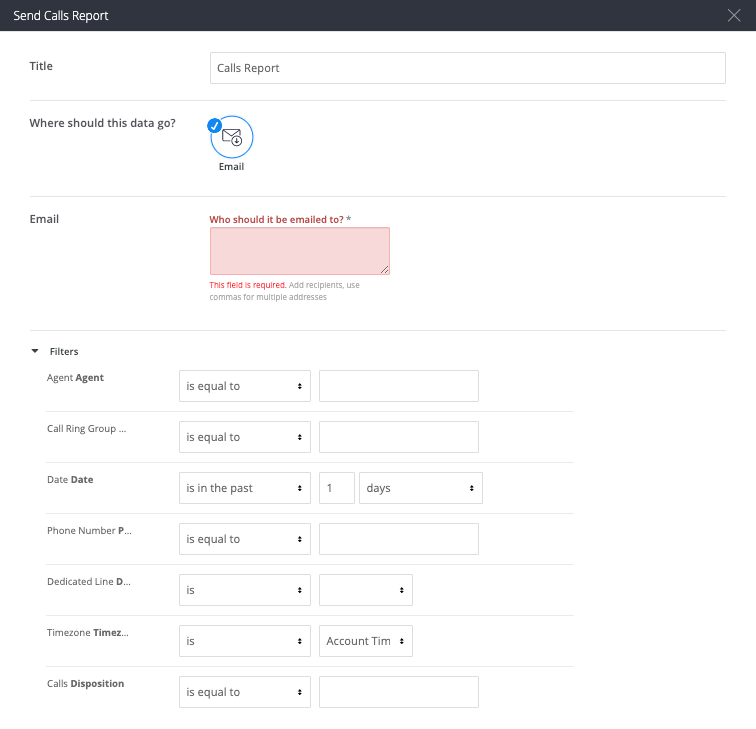756x729 pixels.
Task: Click the Title input field
Action: 468,68
